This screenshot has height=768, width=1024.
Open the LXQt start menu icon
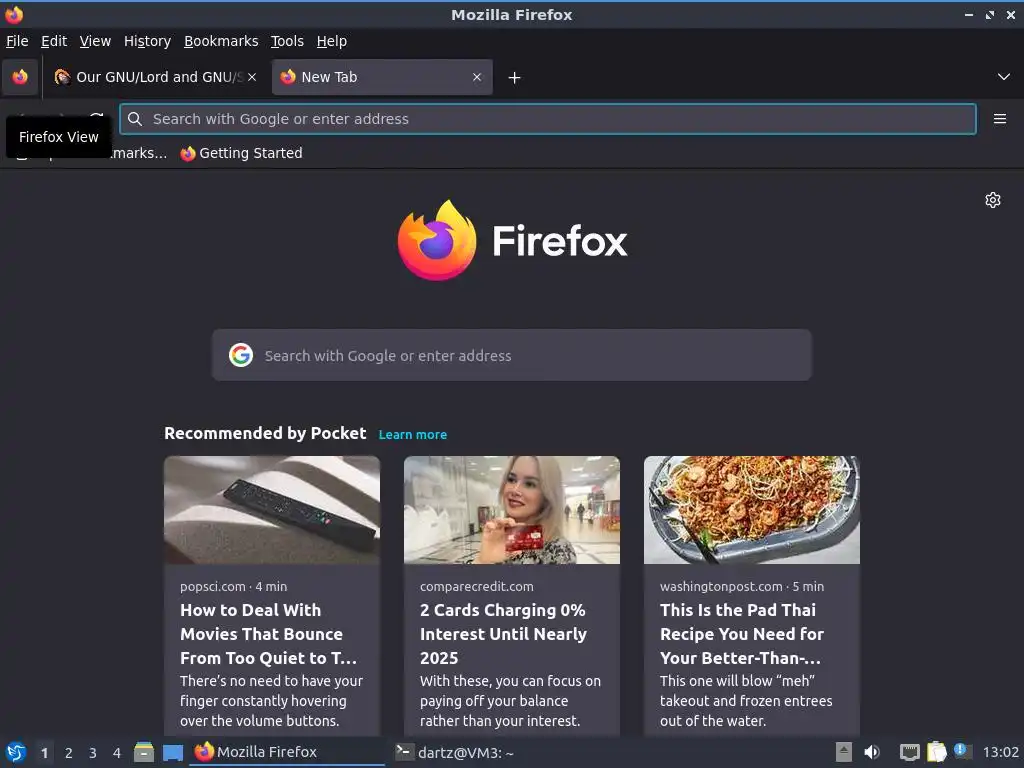pos(16,752)
